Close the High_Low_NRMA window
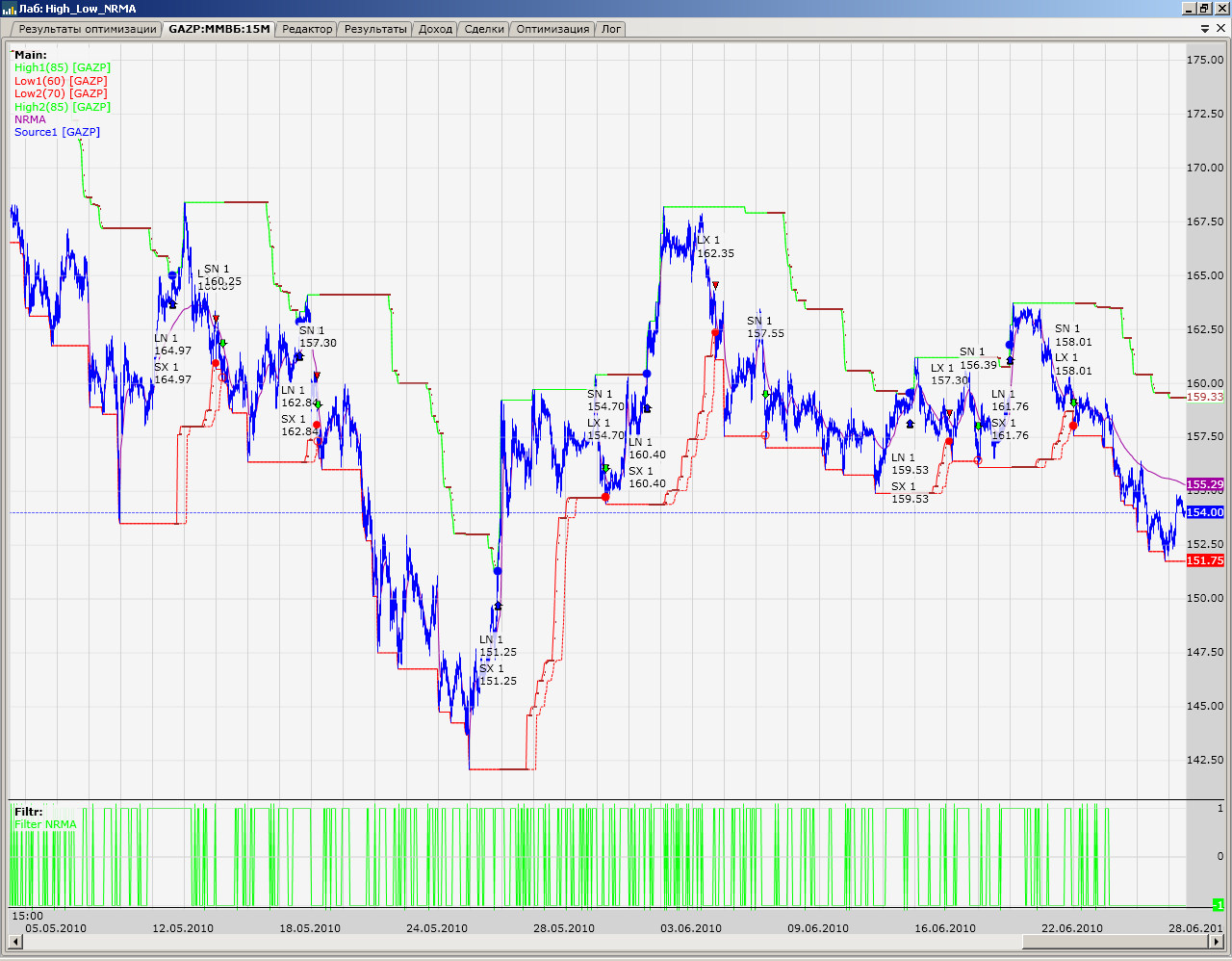This screenshot has height=961, width=1232. pos(1220,9)
